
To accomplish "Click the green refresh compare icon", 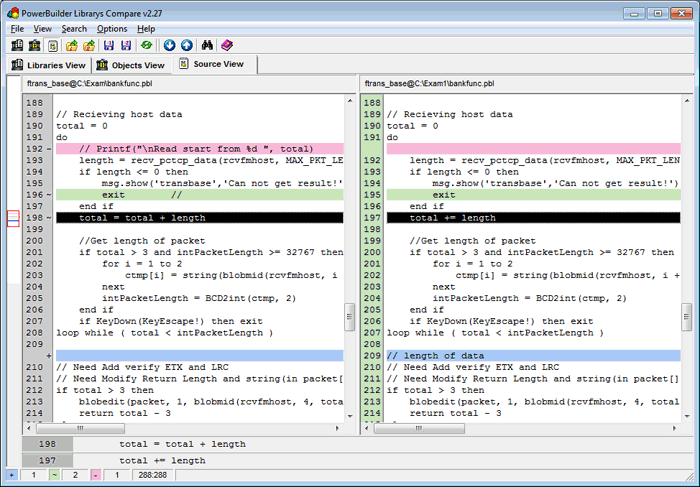I will (146, 46).
